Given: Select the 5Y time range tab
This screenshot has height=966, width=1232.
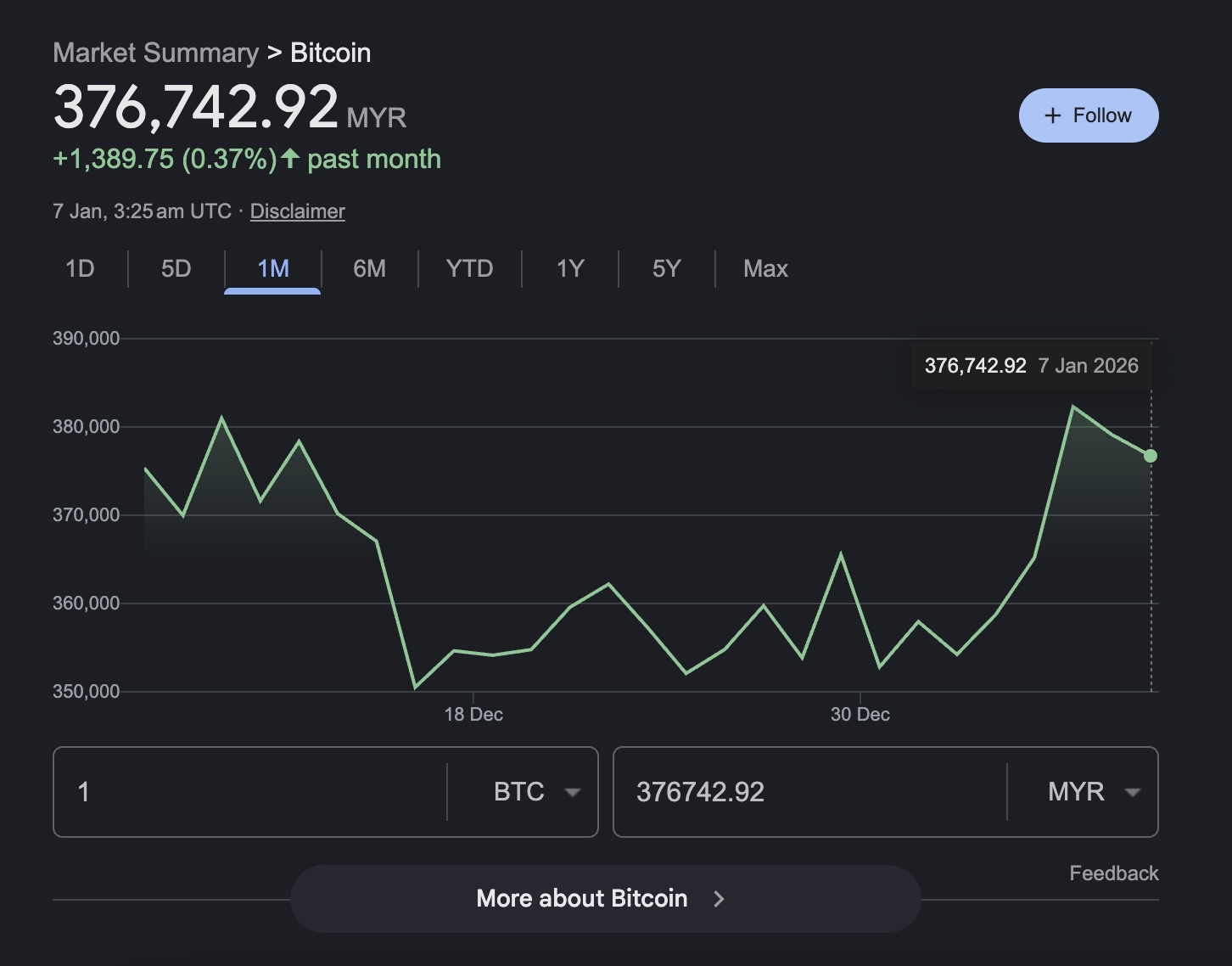Looking at the screenshot, I should (x=666, y=269).
